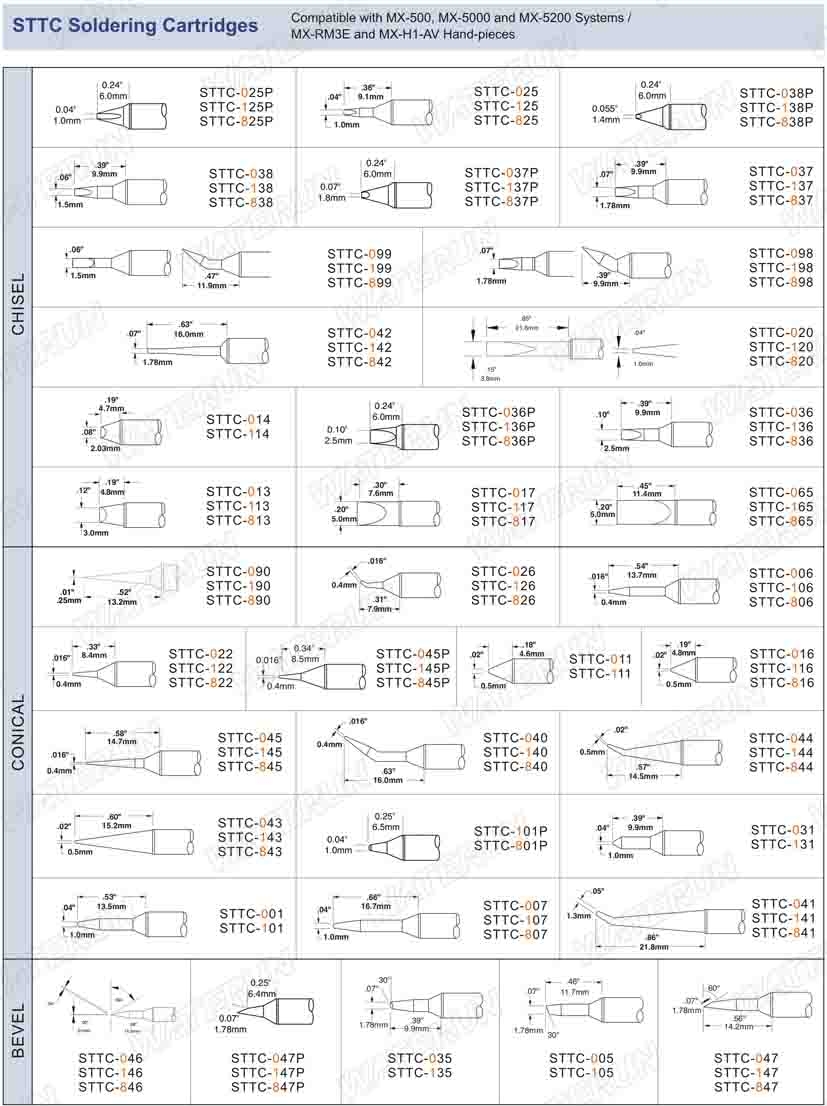This screenshot has height=1106, width=827.
Task: Click part number STTC-131
Action: 783,844
